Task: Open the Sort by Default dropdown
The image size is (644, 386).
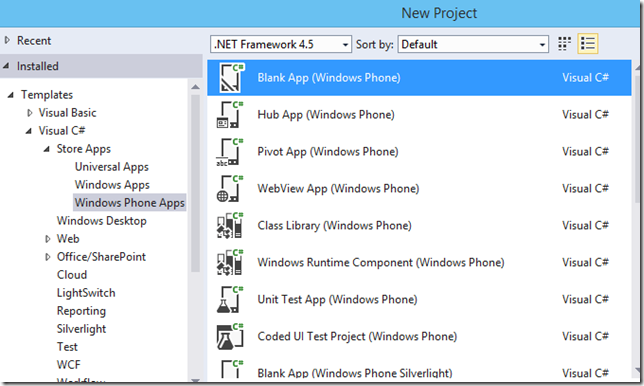Action: [473, 44]
